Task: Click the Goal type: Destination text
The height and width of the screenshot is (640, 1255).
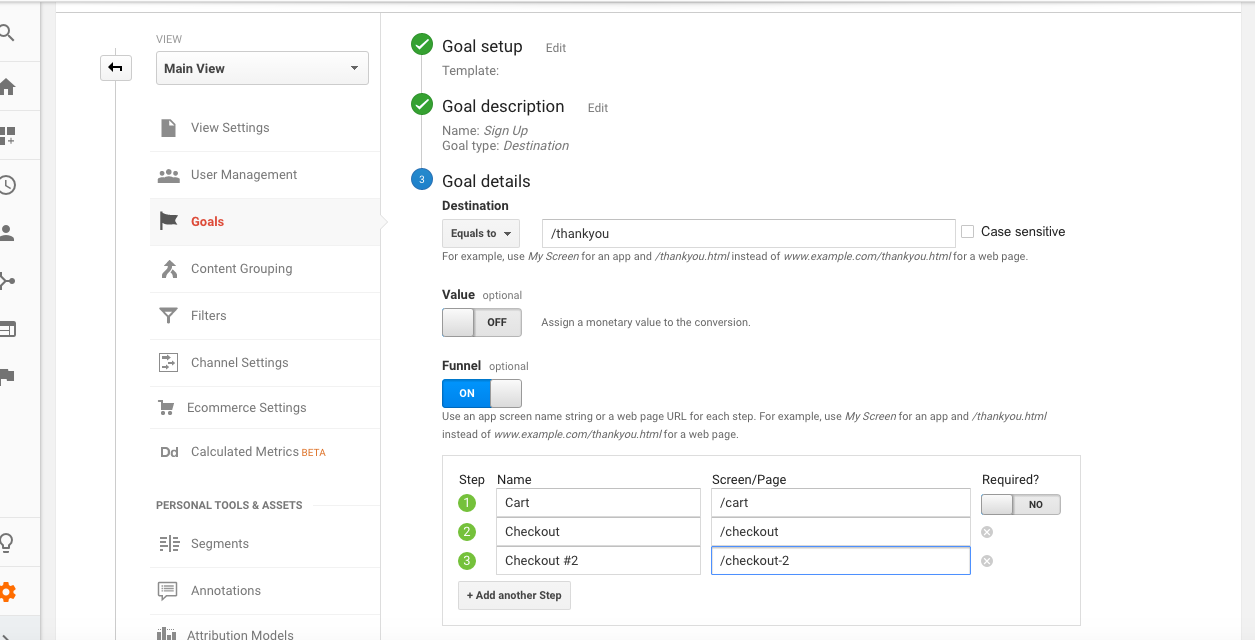Action: (505, 146)
